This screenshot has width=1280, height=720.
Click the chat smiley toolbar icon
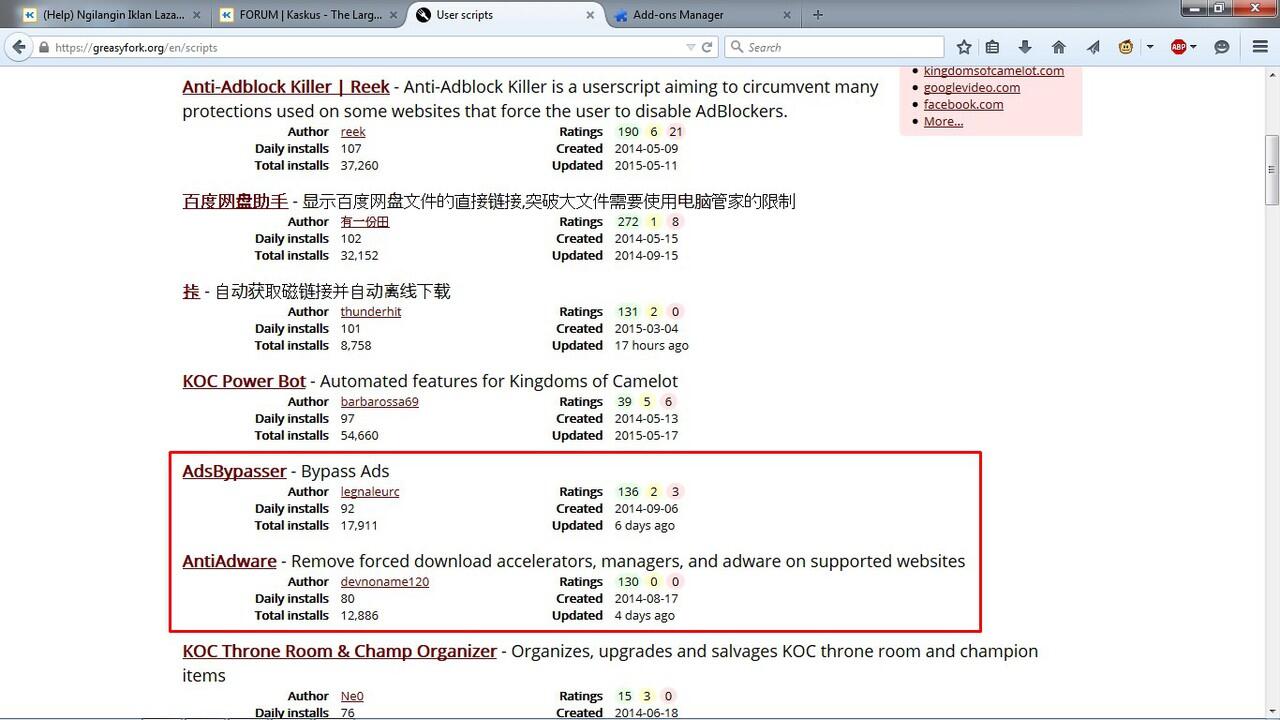click(x=1221, y=47)
